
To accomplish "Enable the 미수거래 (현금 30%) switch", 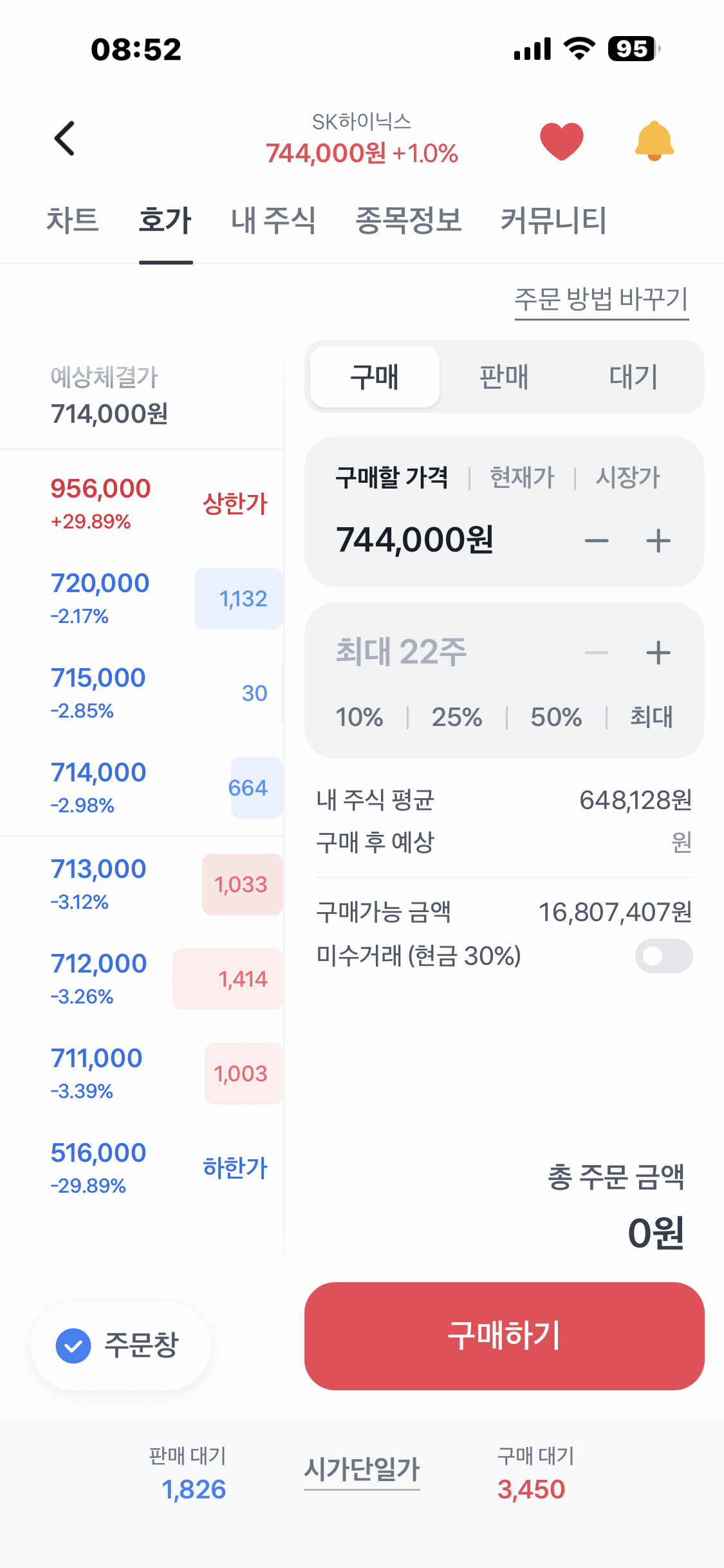I will (664, 956).
